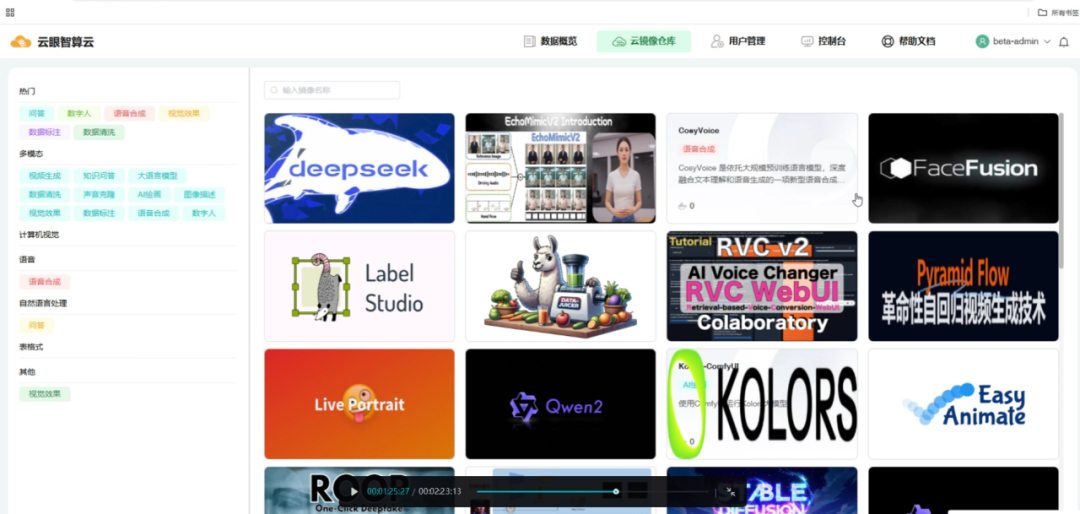Click the 表格式 category heading
Screen dimensions: 1080x514
31,347
